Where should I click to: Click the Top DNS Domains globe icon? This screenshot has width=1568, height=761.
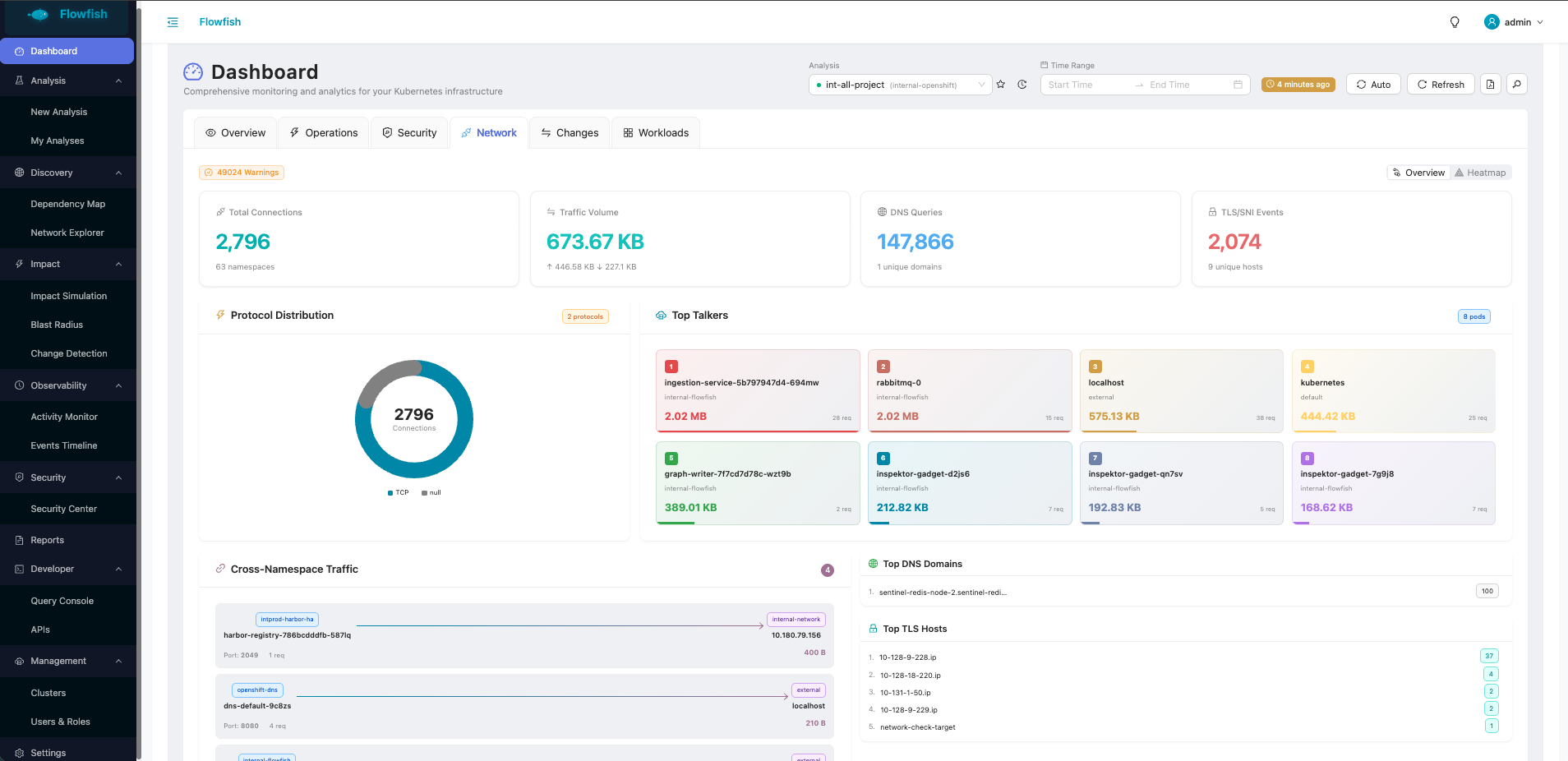[874, 564]
